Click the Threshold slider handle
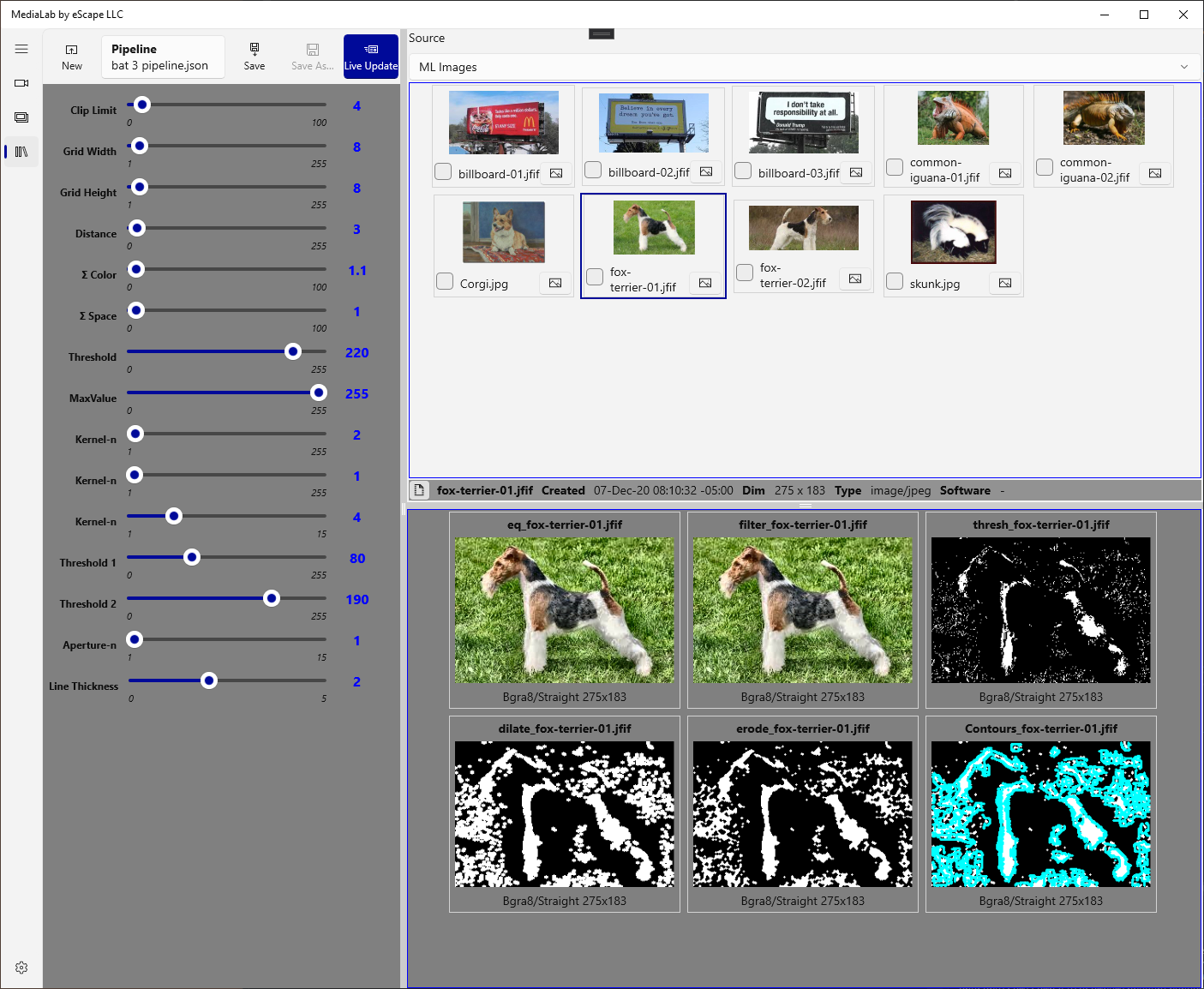The height and width of the screenshot is (989, 1204). point(293,351)
